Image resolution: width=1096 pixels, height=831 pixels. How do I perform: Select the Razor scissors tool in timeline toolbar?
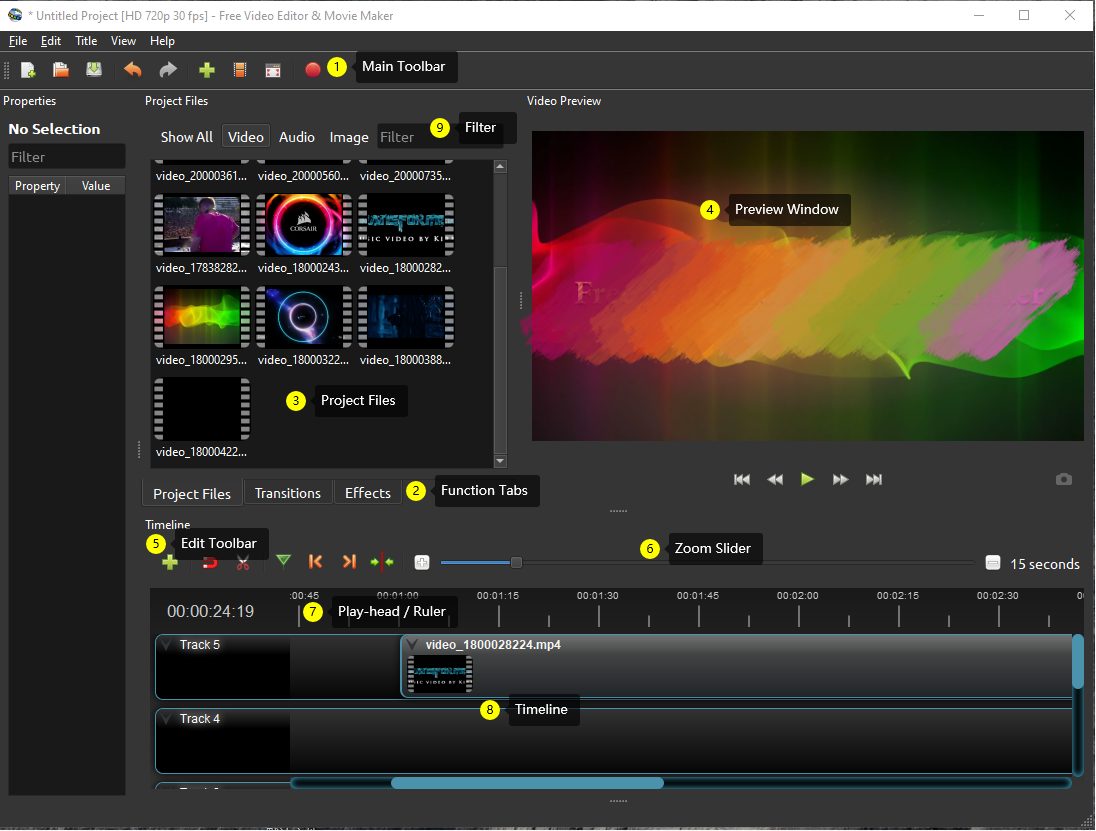tap(242, 563)
